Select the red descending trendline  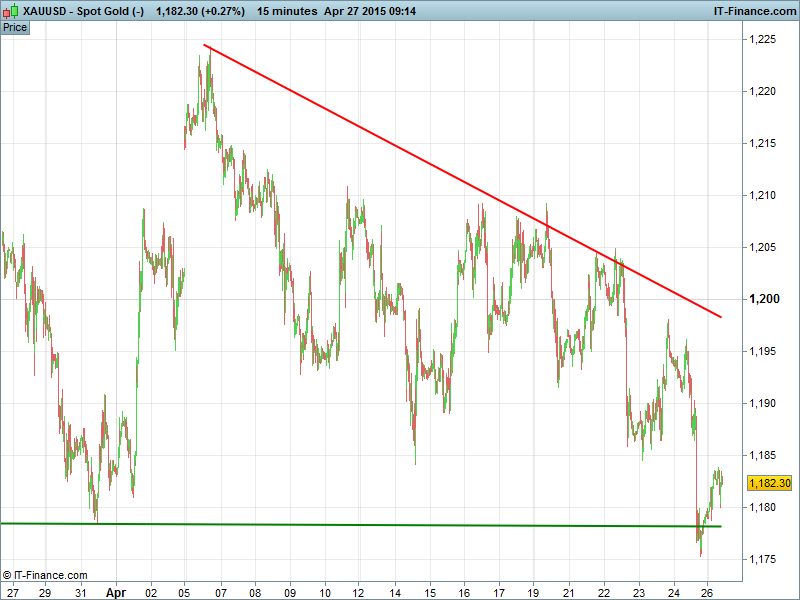click(460, 180)
